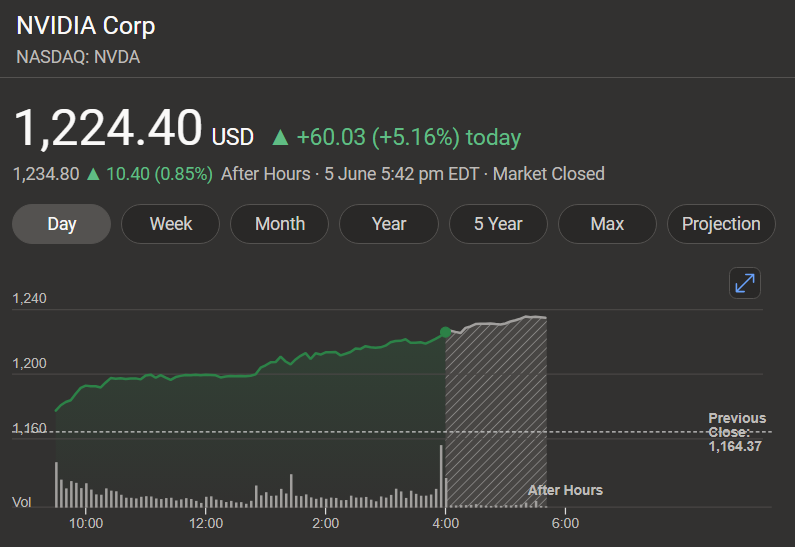Click the hatched After Hours chart region

coord(496,416)
